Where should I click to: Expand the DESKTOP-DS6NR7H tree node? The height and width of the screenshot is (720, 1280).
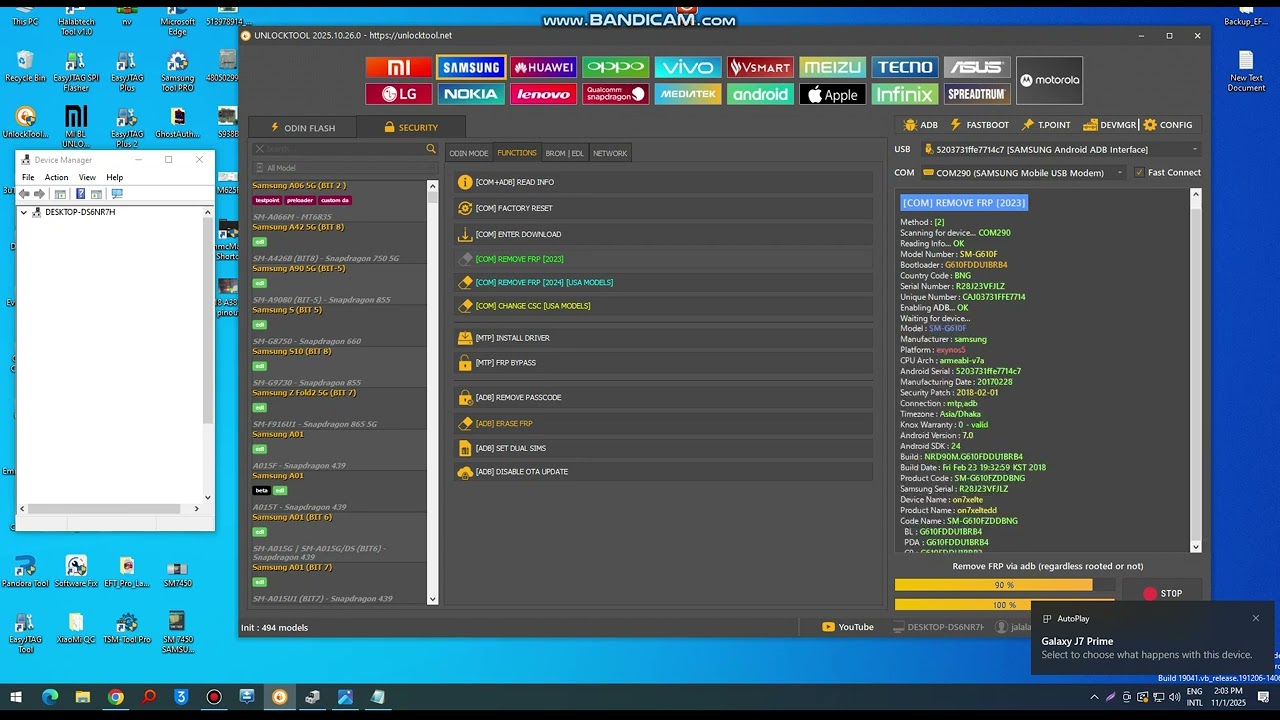coord(24,212)
